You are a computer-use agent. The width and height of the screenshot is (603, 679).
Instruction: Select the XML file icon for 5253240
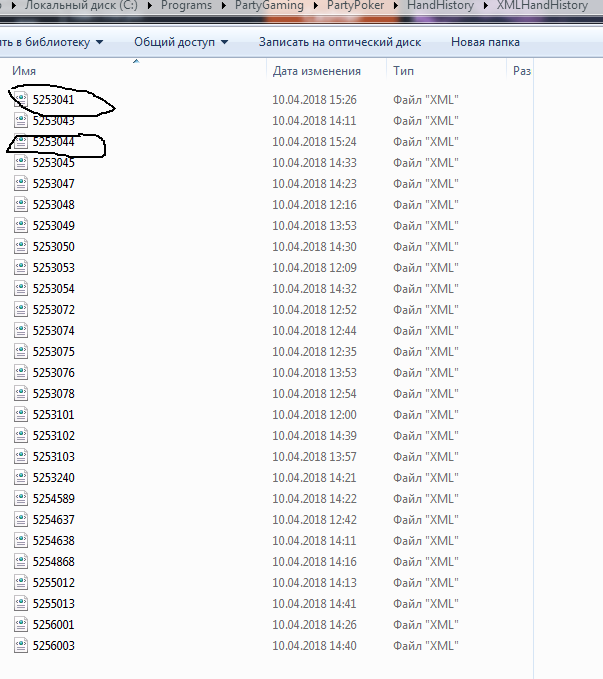[21, 478]
